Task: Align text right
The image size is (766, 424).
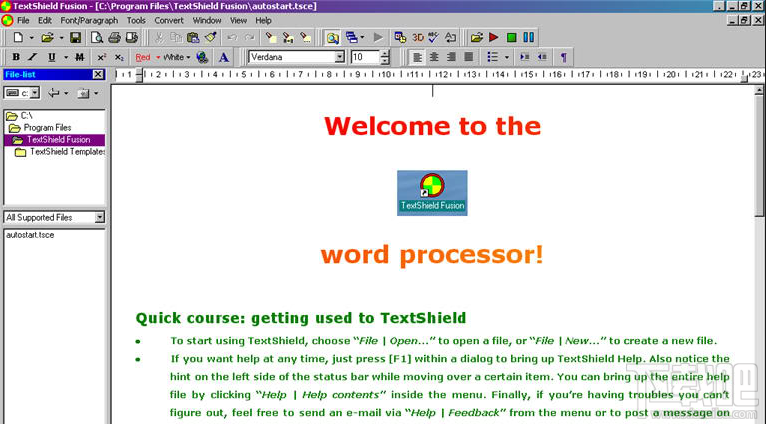Action: click(451, 57)
